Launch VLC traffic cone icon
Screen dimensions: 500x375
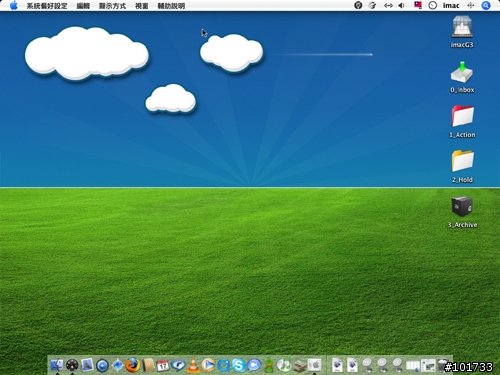click(193, 365)
